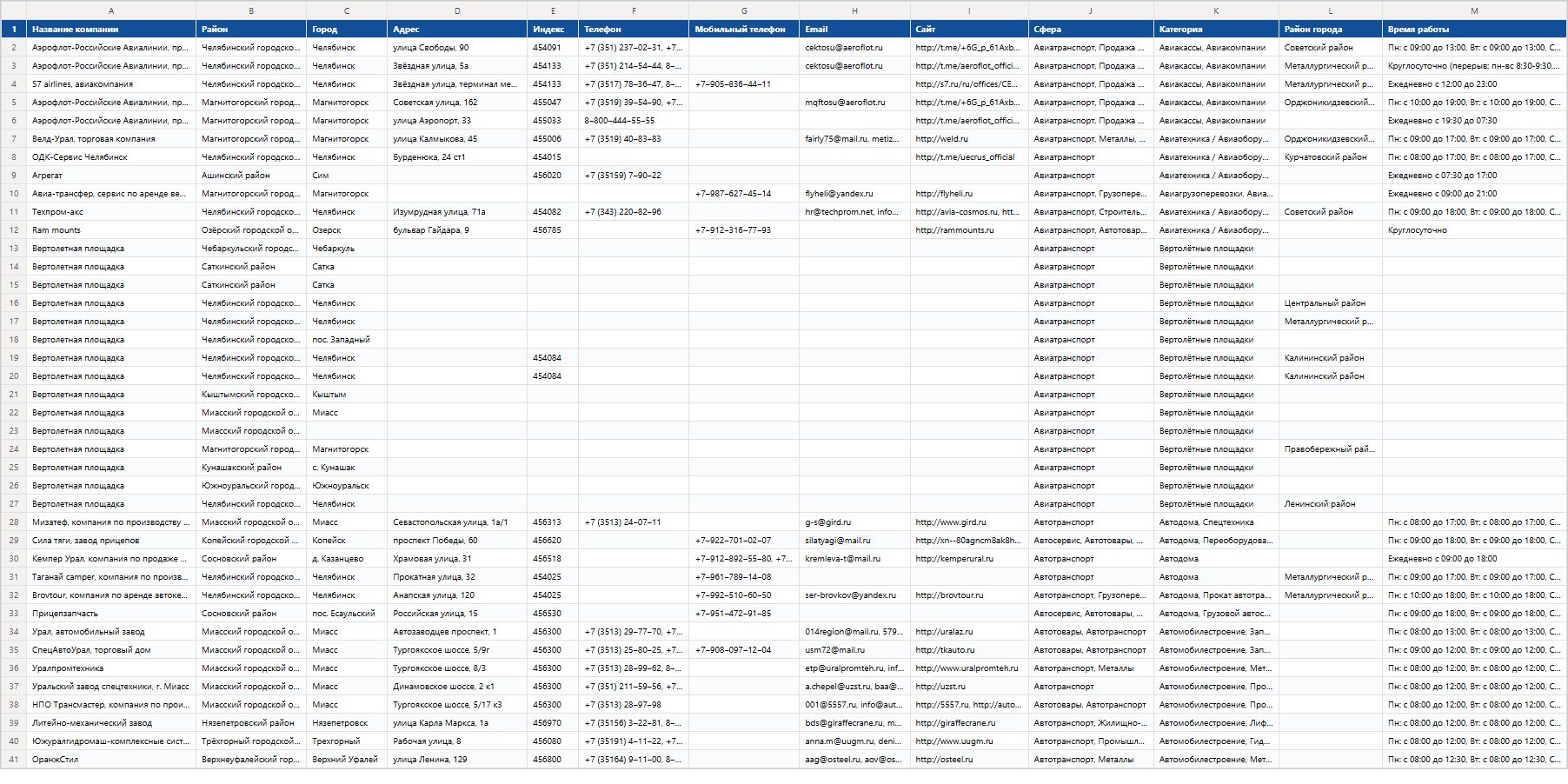Viewport: 1568px width, 784px height.
Task: Click phone number '+7 (35159) 7–90–22'
Action: (x=634, y=175)
